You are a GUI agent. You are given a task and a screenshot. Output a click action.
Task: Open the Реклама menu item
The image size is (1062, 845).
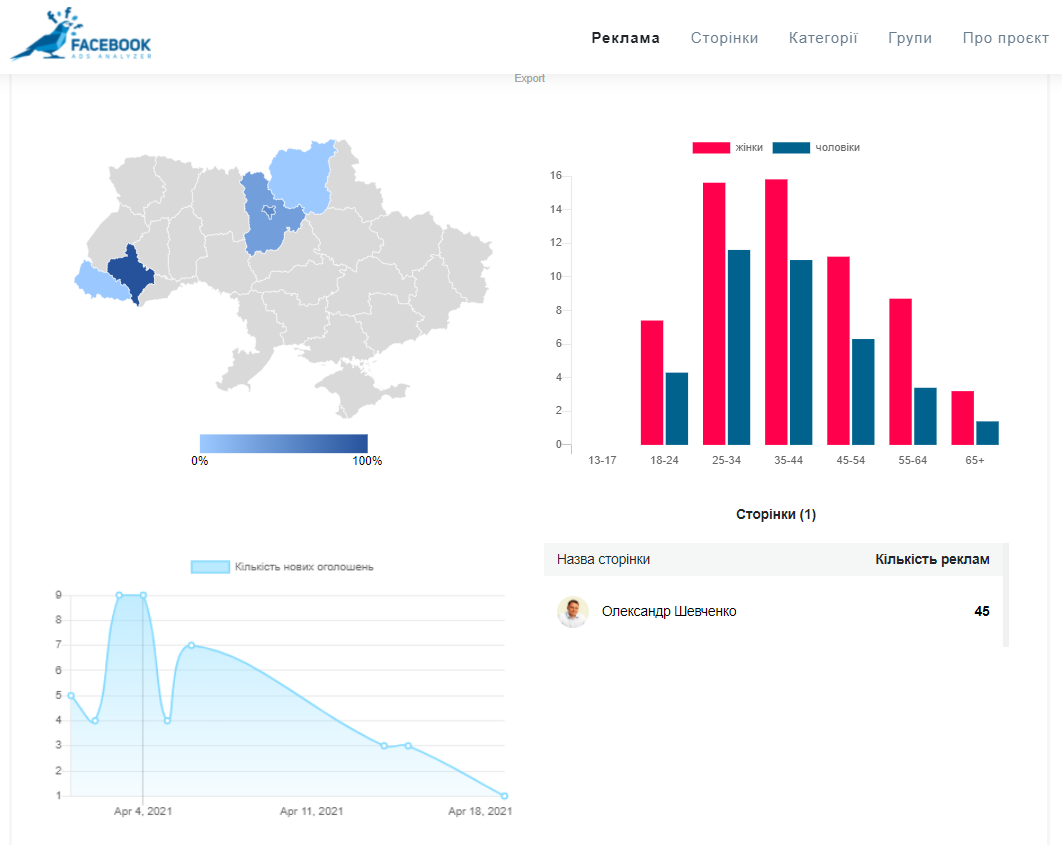click(625, 38)
